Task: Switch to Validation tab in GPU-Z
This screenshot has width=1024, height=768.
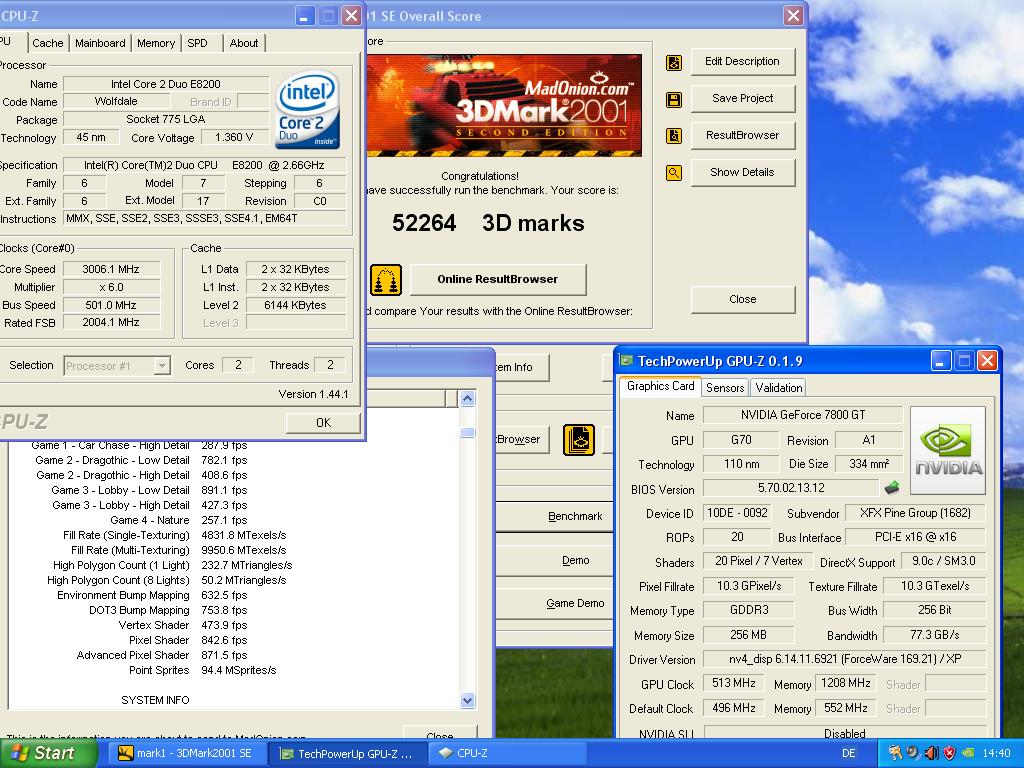Action: point(778,387)
